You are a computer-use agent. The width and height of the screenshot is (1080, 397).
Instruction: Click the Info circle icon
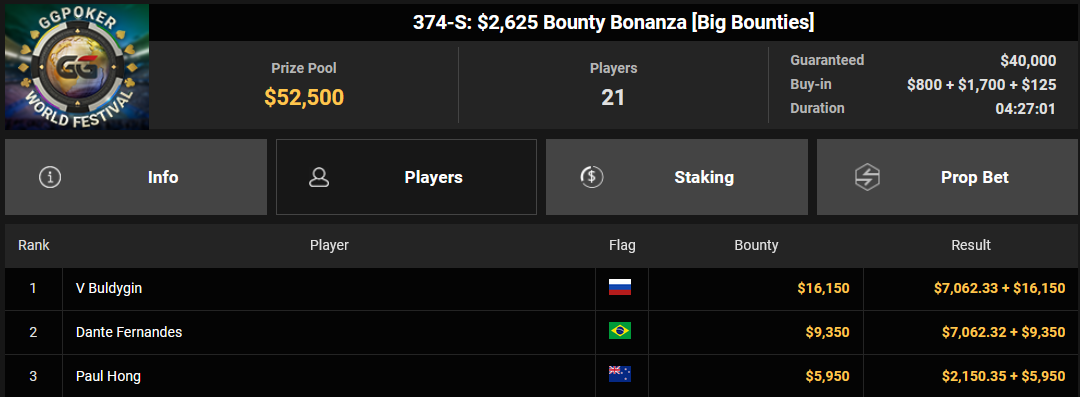(50, 177)
